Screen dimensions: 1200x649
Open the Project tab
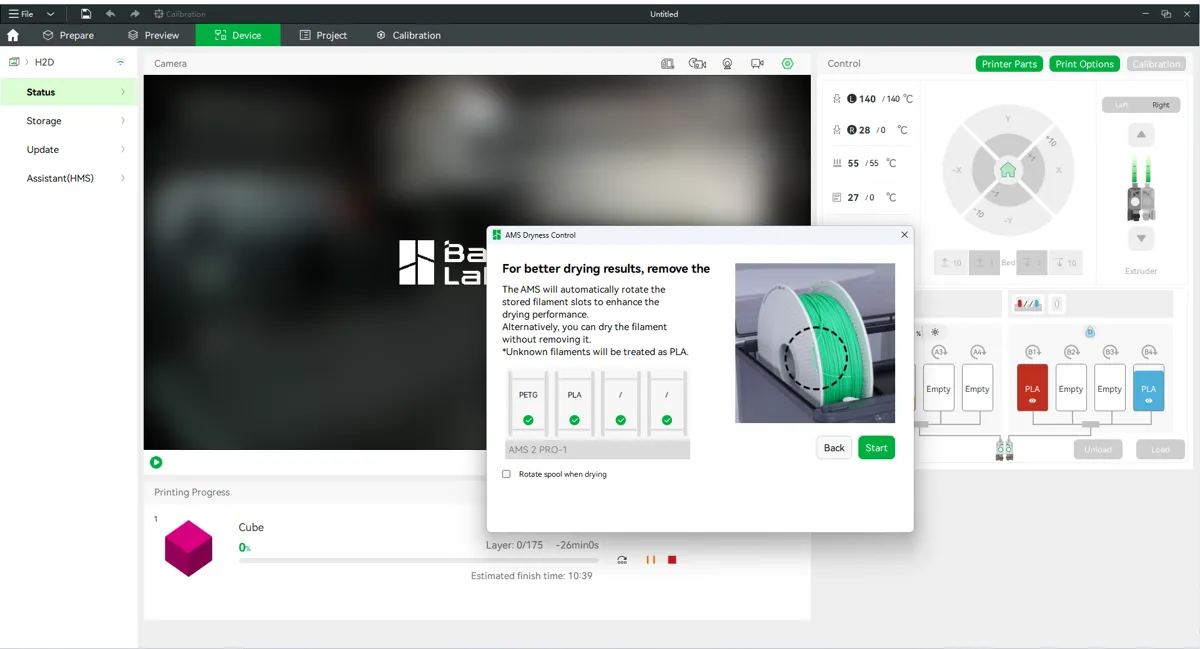[x=324, y=35]
